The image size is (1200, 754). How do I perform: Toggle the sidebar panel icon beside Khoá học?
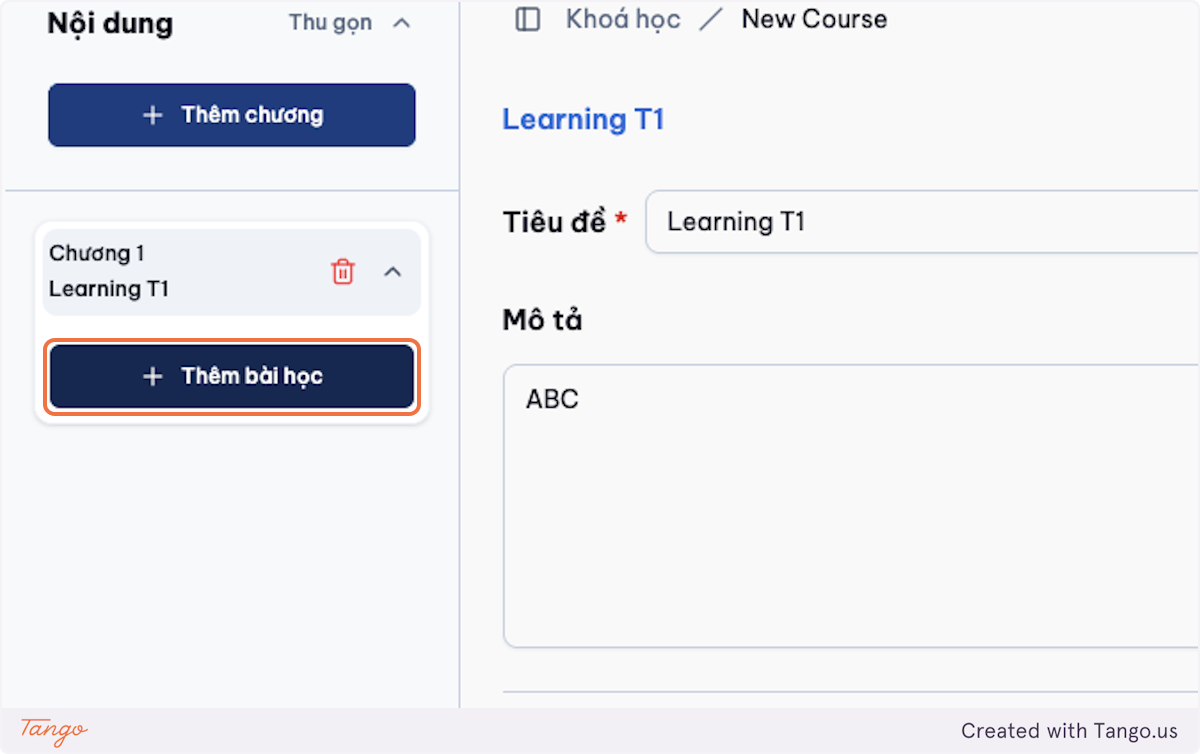pyautogui.click(x=527, y=19)
